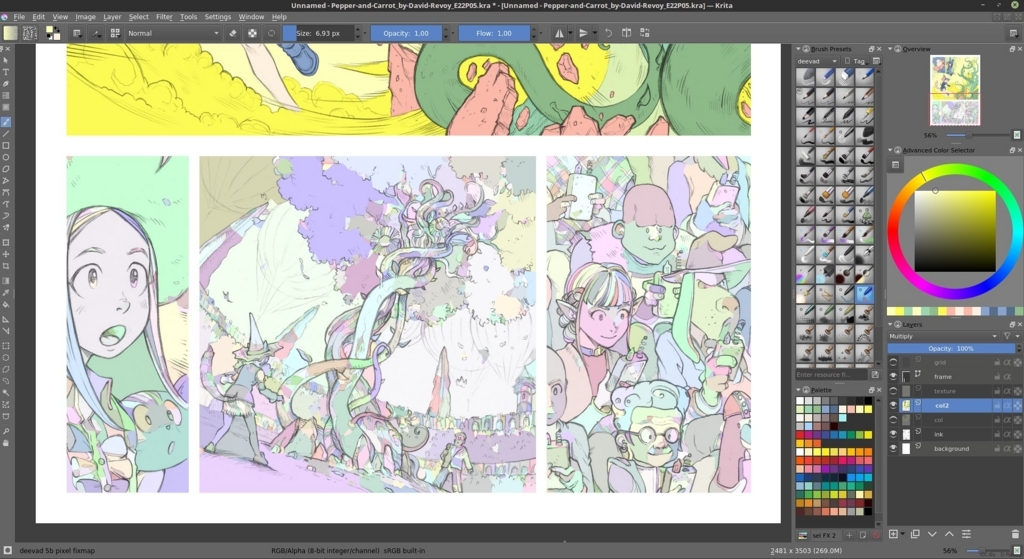Click the brush resource filter input field
1024x559 pixels.
[831, 375]
